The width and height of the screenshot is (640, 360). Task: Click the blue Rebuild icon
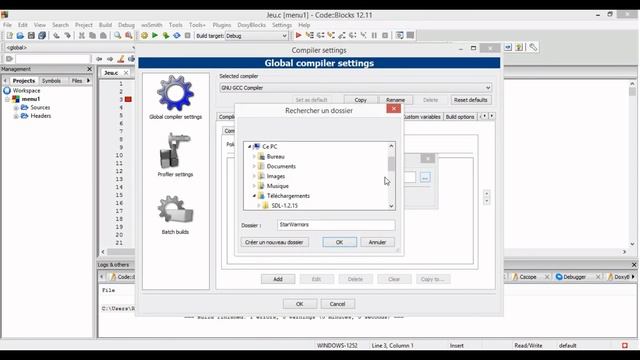tap(177, 36)
